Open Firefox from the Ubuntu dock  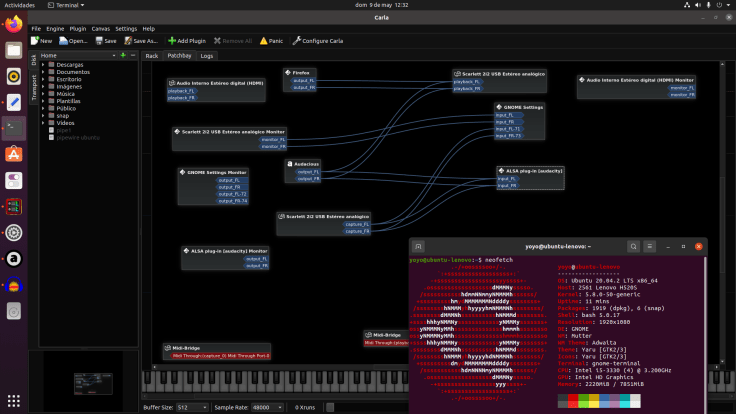pos(14,24)
